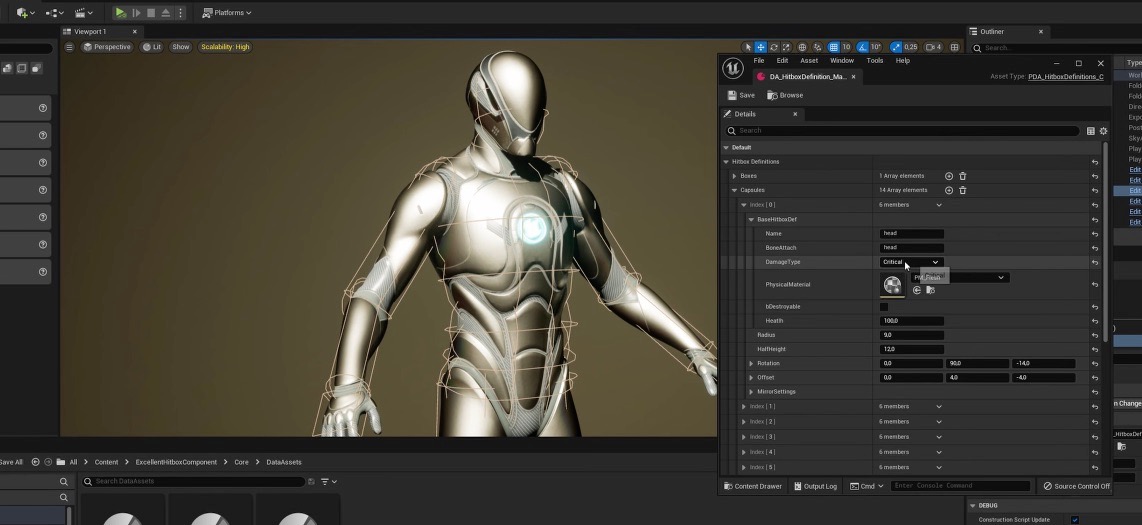Open the Tools menu in the asset editor
Image resolution: width=1142 pixels, height=525 pixels.
click(x=875, y=60)
